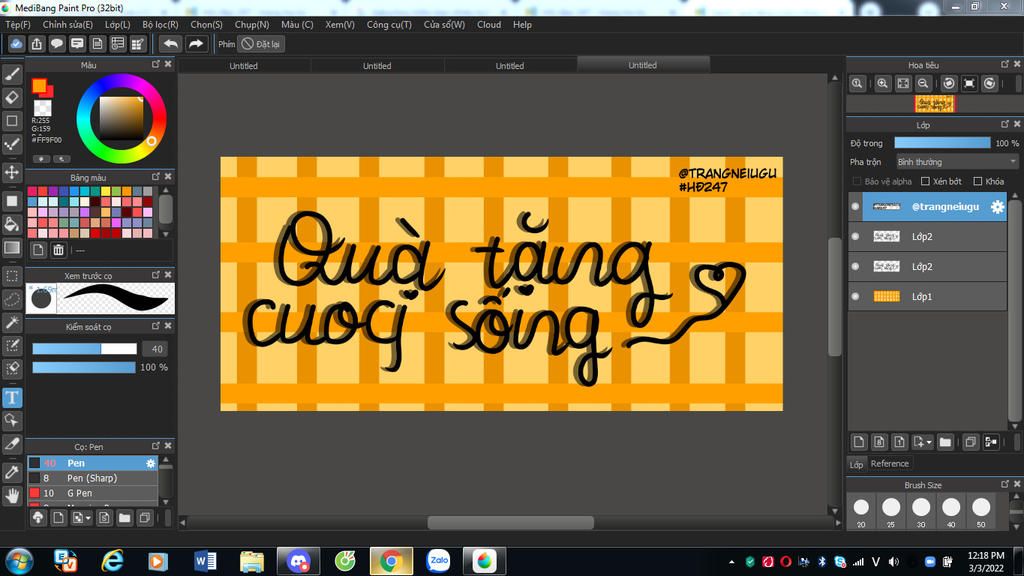Click the brush size value field 40
The height and width of the screenshot is (576, 1024).
click(156, 349)
